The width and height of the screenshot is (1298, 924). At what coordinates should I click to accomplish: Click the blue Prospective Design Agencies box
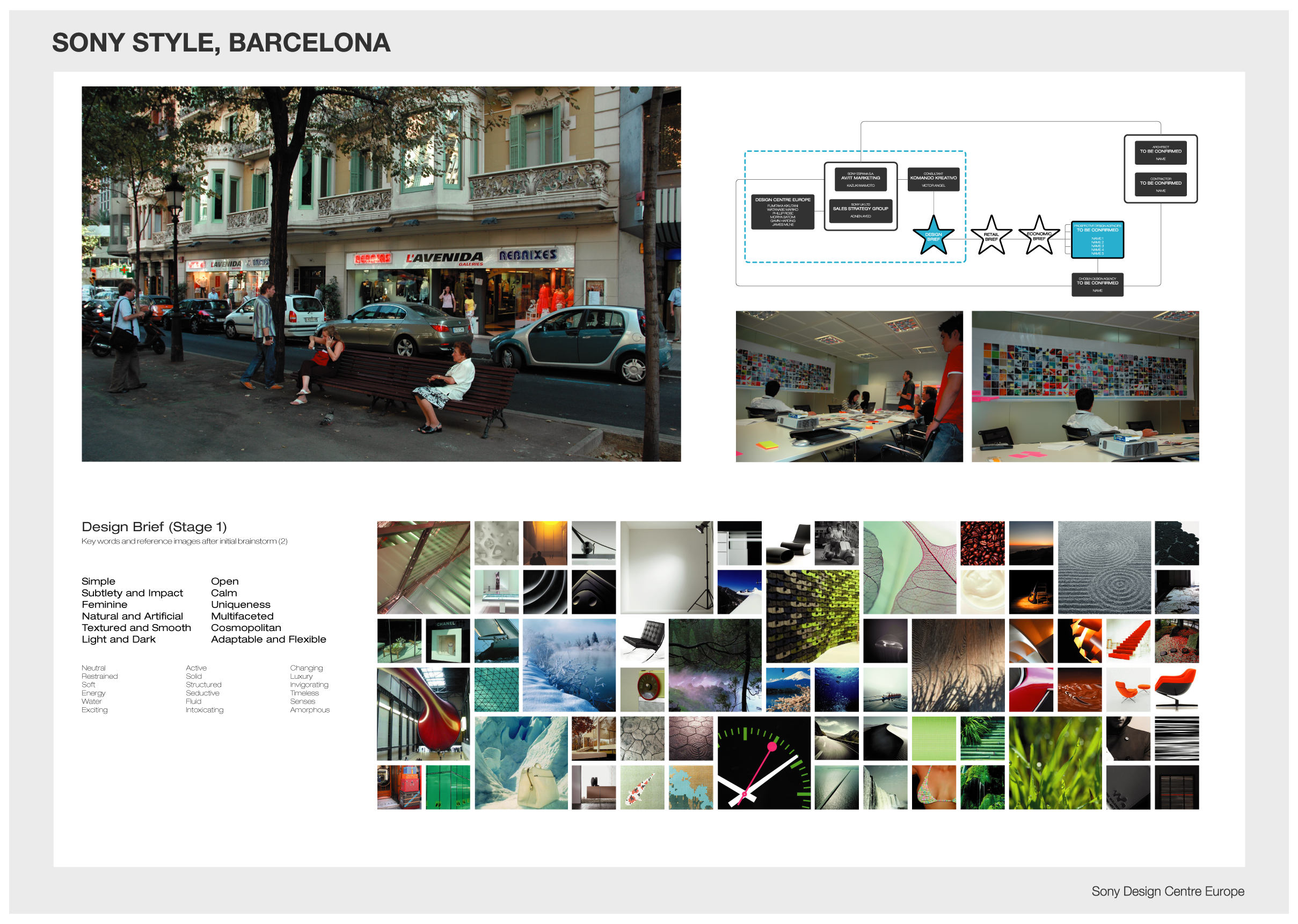click(1097, 239)
